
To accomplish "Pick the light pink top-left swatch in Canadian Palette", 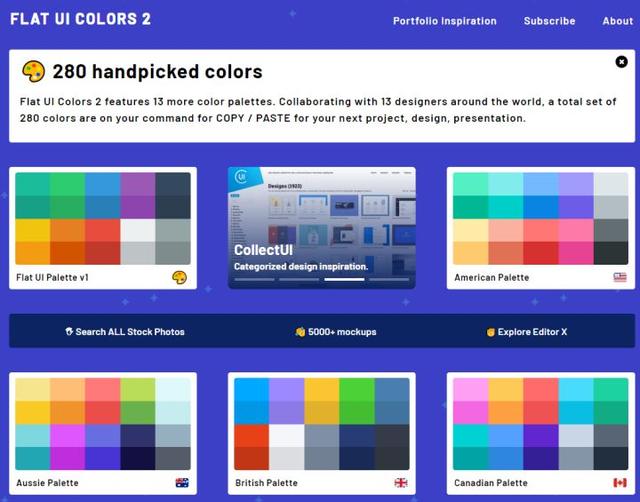I will coord(471,389).
